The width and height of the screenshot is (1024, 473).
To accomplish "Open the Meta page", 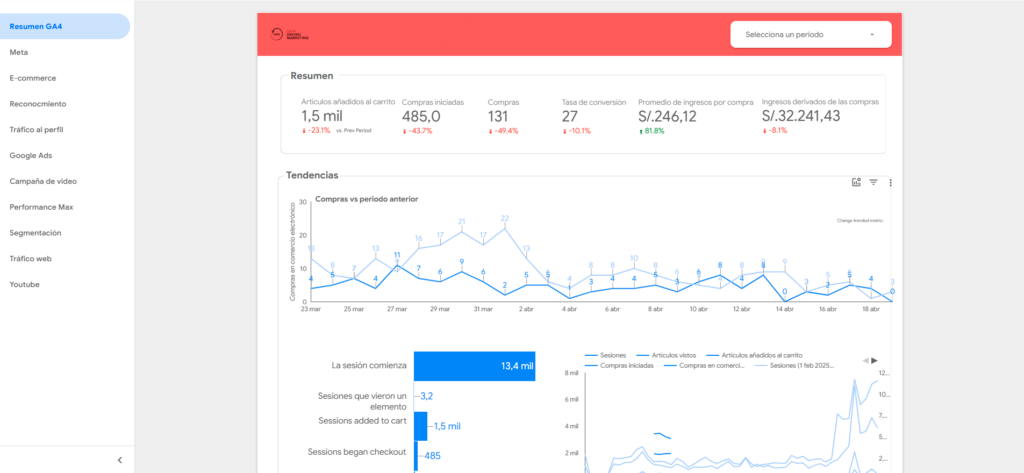I will [x=19, y=52].
